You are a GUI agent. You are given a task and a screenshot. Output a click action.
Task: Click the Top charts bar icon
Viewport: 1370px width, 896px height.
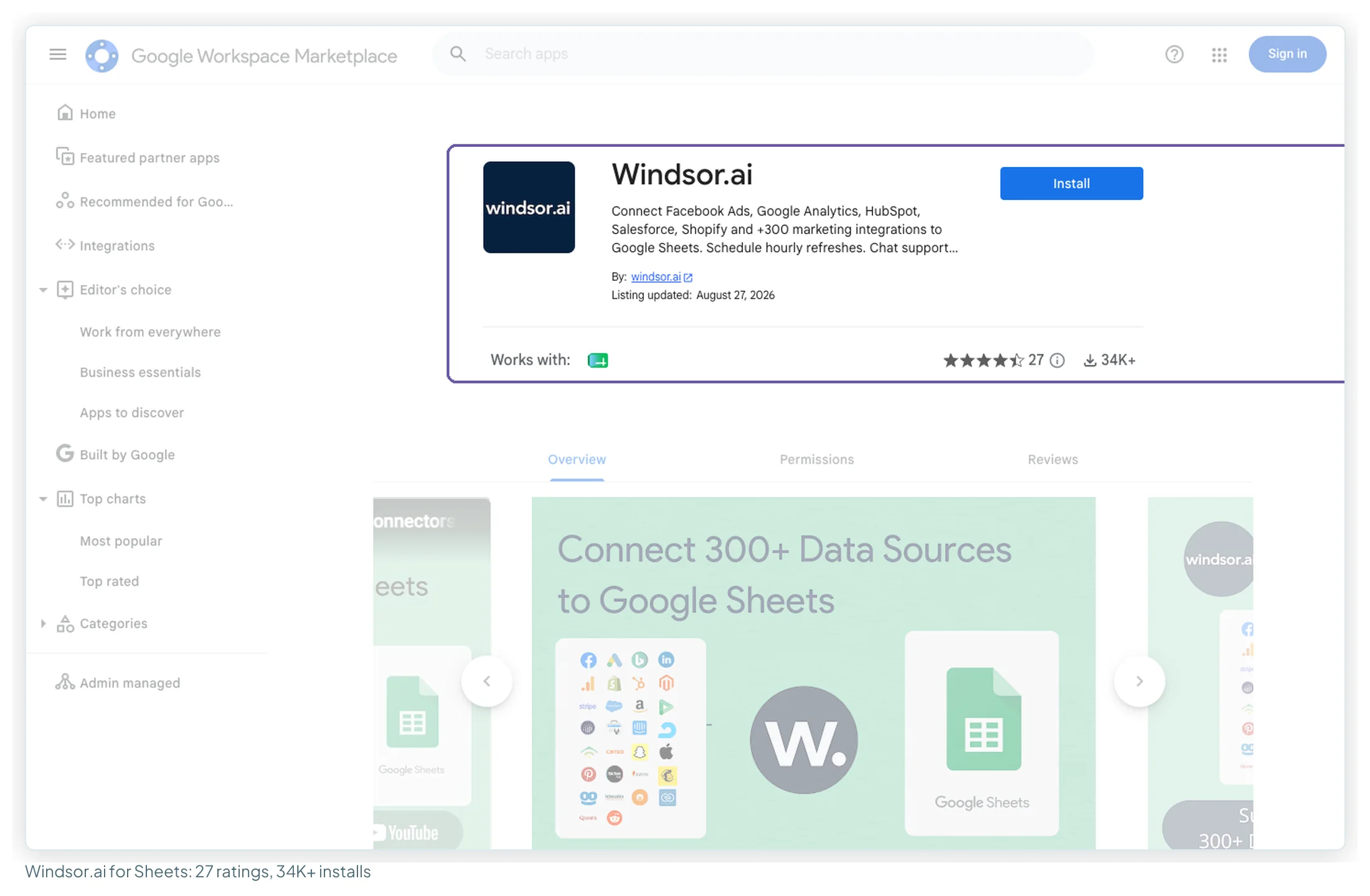point(65,499)
